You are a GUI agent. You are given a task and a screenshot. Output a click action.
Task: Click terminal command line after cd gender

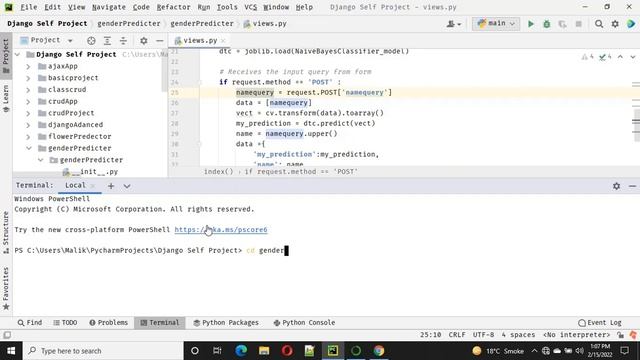coord(287,250)
